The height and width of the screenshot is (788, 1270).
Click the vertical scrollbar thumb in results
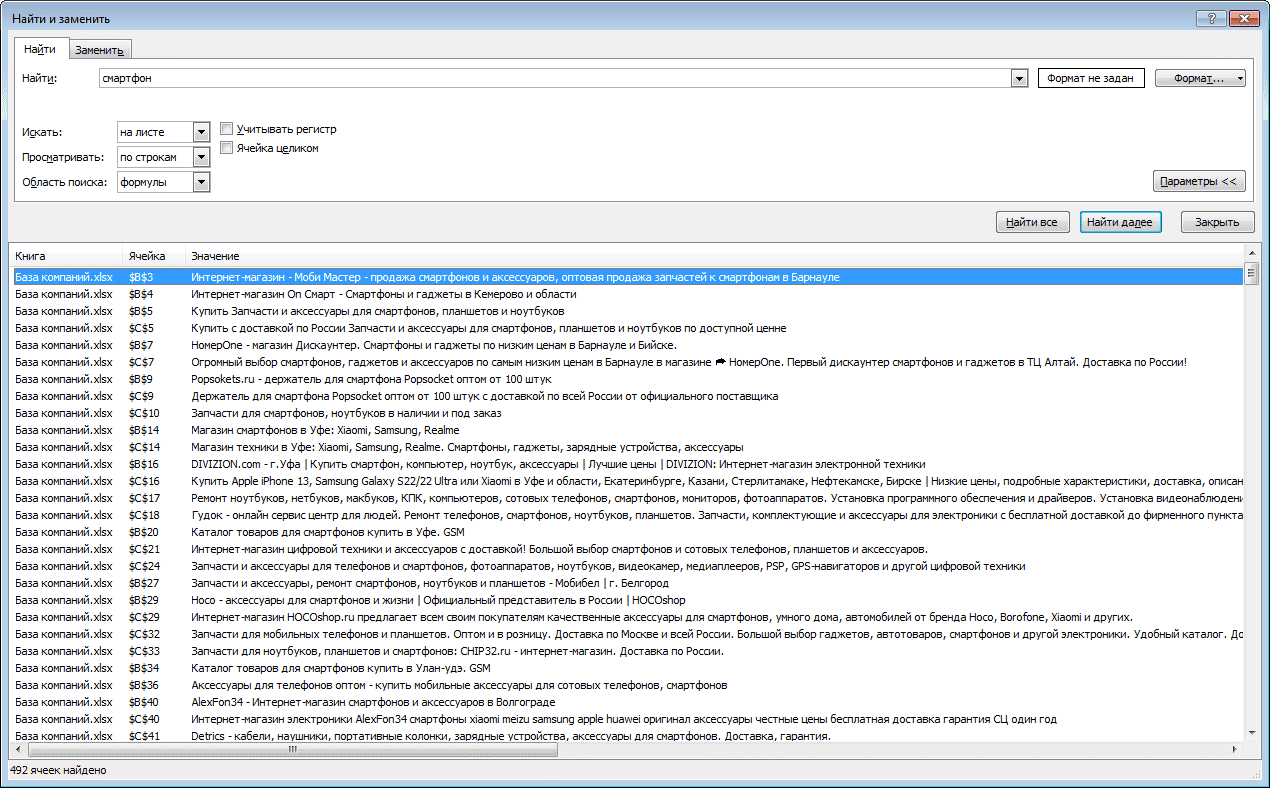tap(1251, 275)
